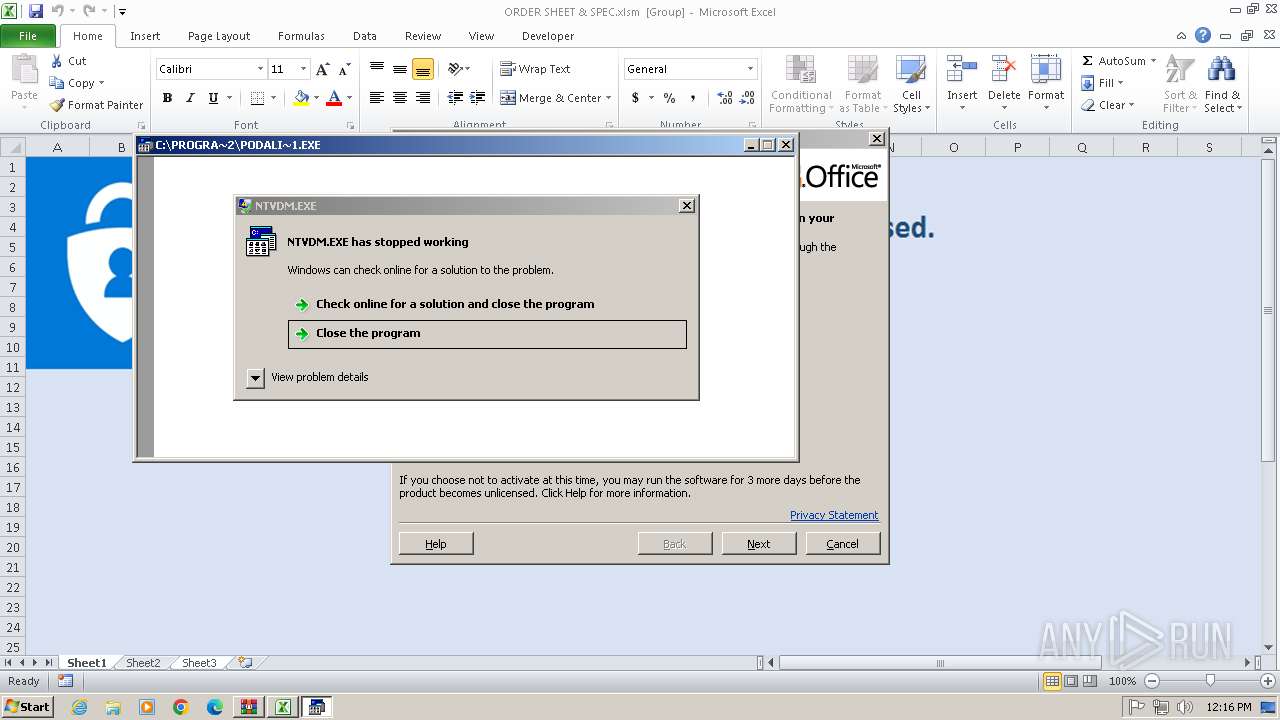Click Cancel in activation wizard

[x=842, y=544]
